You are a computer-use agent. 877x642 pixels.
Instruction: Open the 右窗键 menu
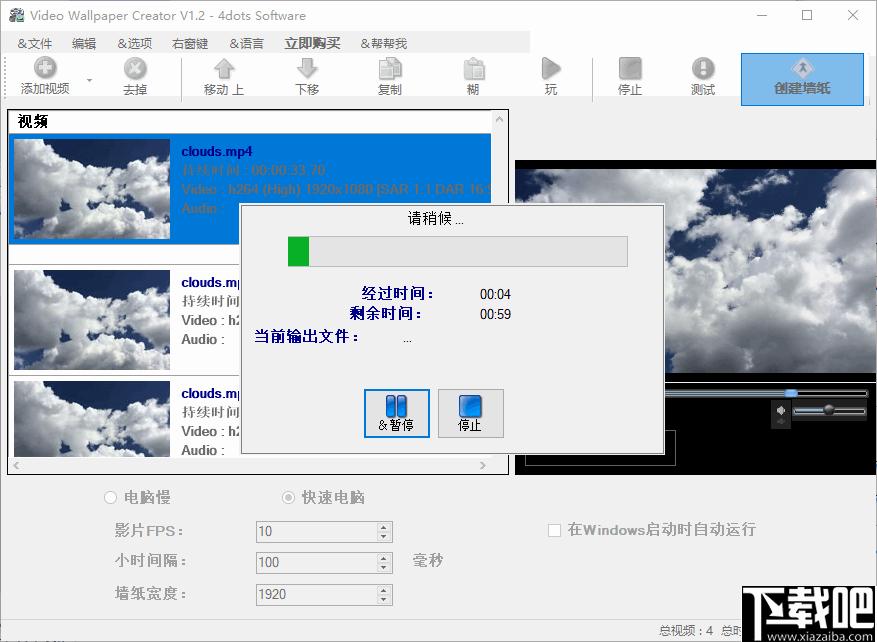[x=190, y=44]
